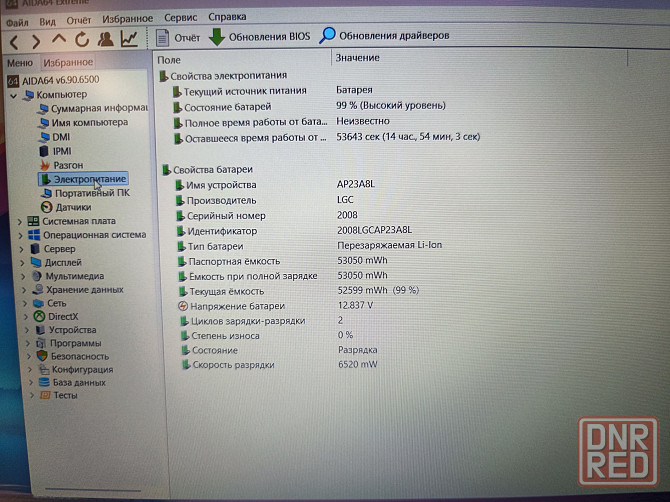
Task: Select DMI tree item
Action: (54, 137)
